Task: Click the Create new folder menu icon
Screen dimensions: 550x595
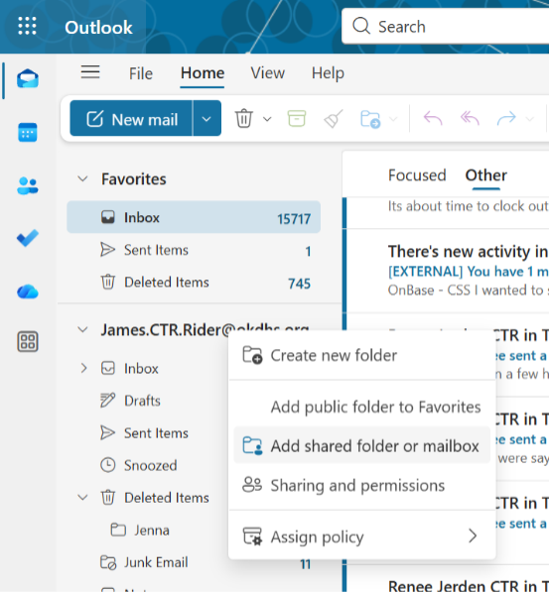Action: [252, 355]
